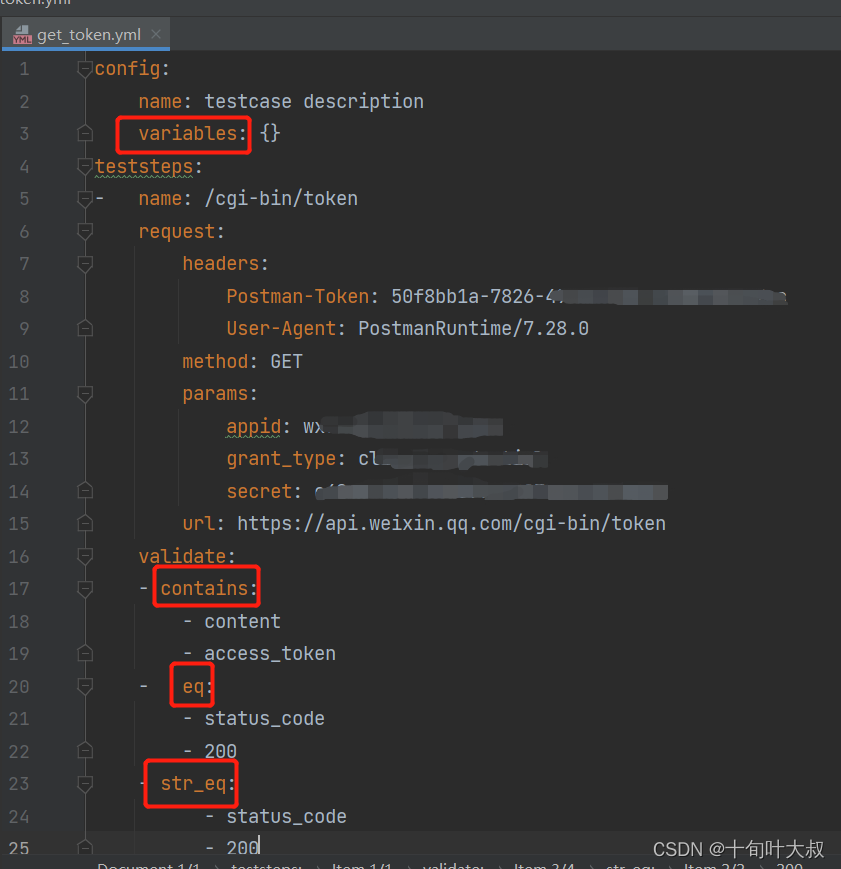Click the 'grant_type' key
841x869 pixels.
point(281,459)
